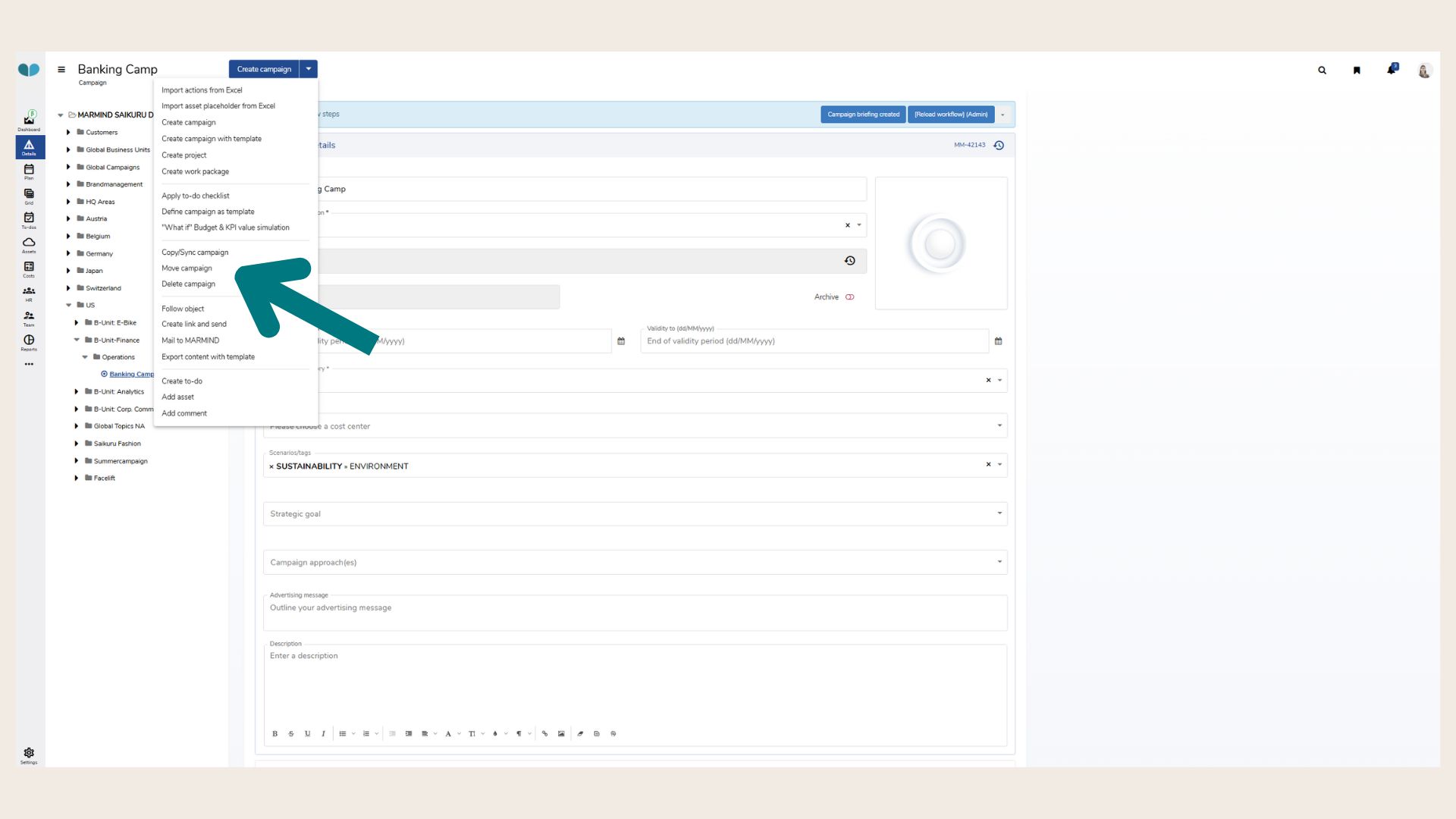1456x819 pixels.
Task: Click the Campaign briefing created button
Action: (x=863, y=115)
